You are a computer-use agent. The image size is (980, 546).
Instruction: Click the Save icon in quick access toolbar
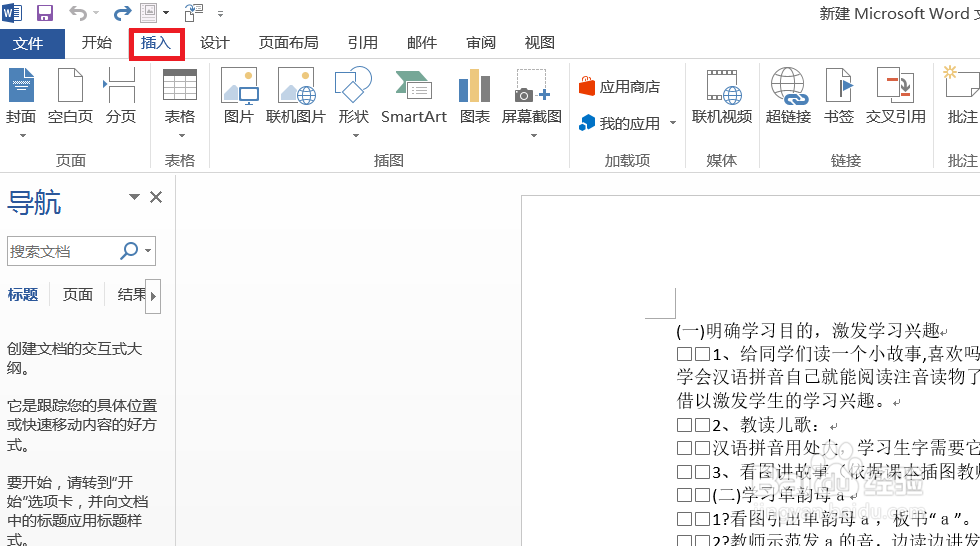(44, 12)
